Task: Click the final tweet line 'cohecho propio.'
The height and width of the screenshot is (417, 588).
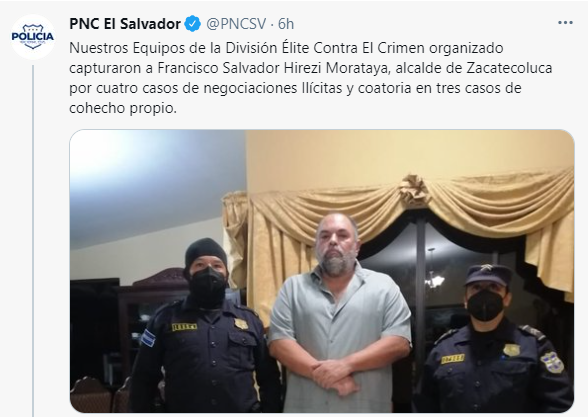Action: (123, 108)
